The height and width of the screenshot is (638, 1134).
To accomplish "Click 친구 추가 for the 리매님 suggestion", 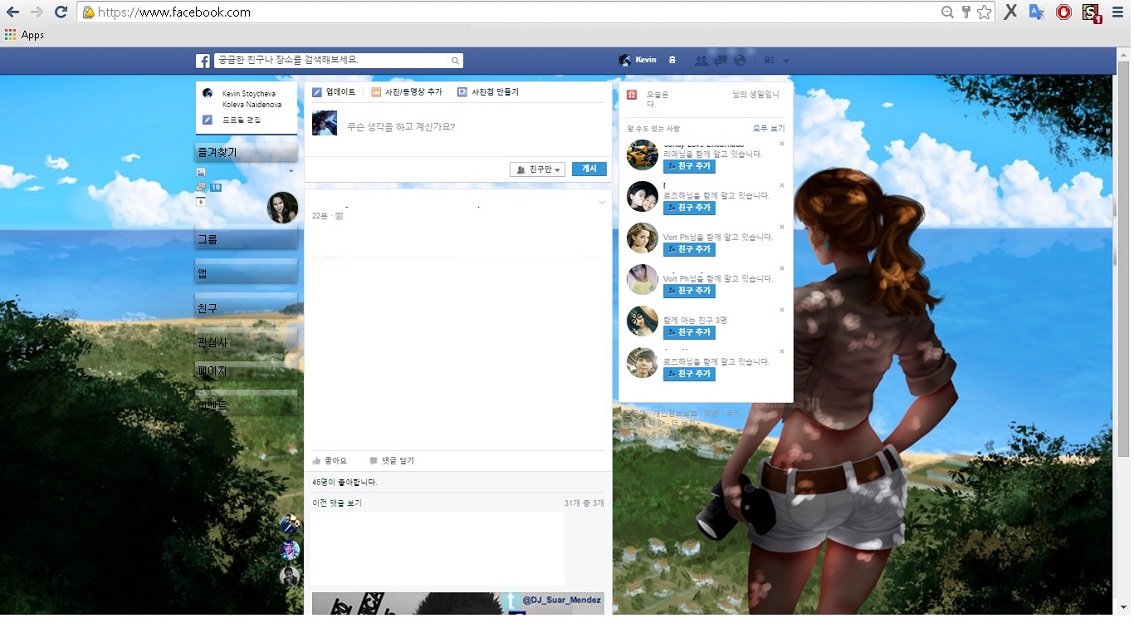I will pos(689,166).
